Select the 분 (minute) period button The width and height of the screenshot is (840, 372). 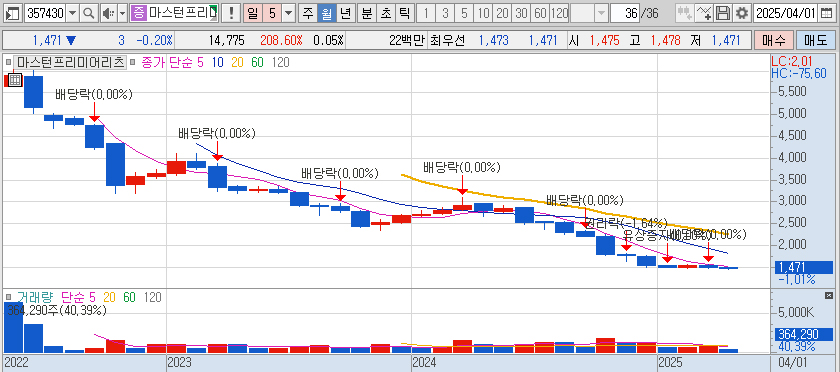(367, 13)
